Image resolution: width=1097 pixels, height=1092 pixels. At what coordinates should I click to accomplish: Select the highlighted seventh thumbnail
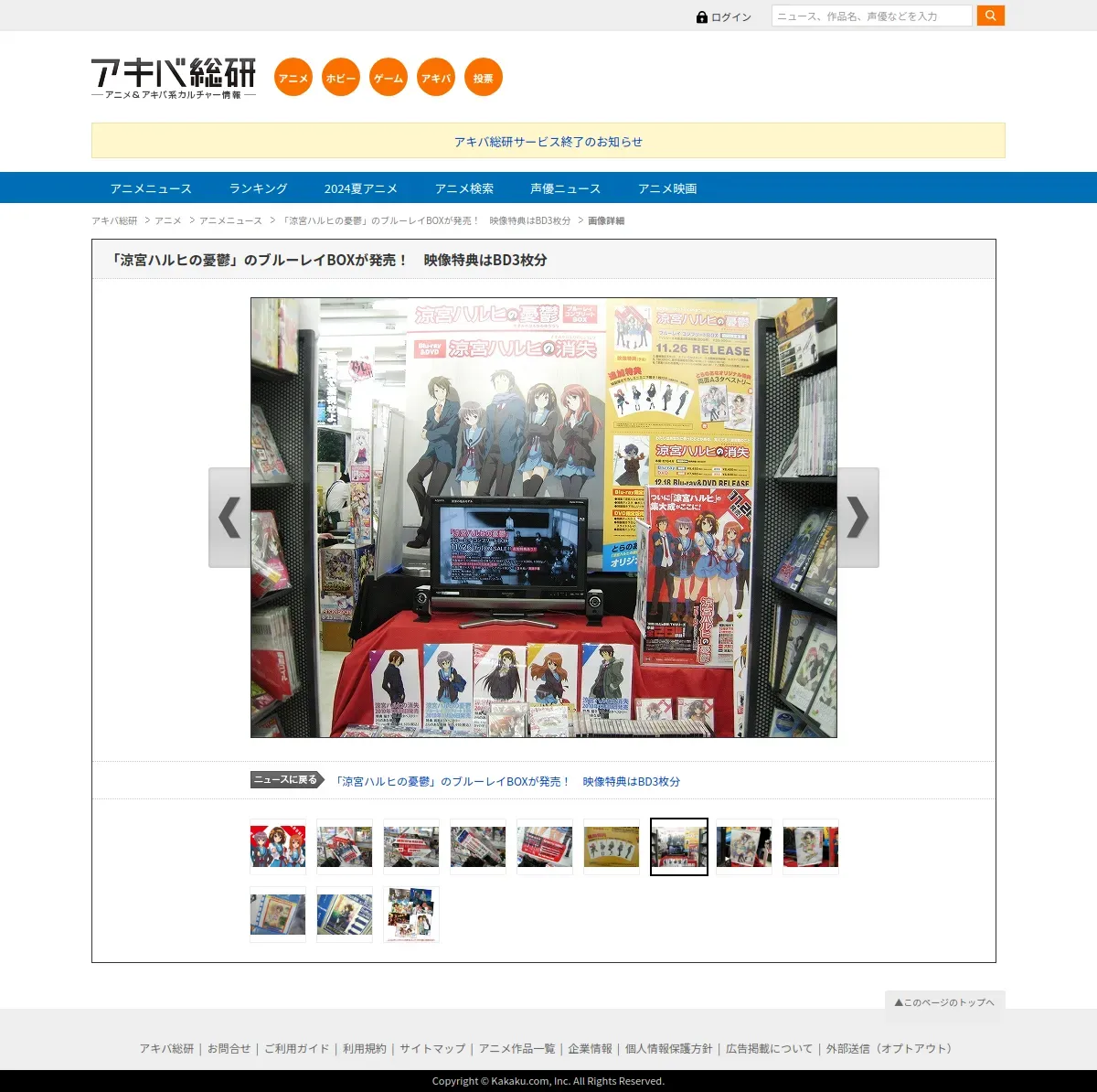click(x=679, y=847)
